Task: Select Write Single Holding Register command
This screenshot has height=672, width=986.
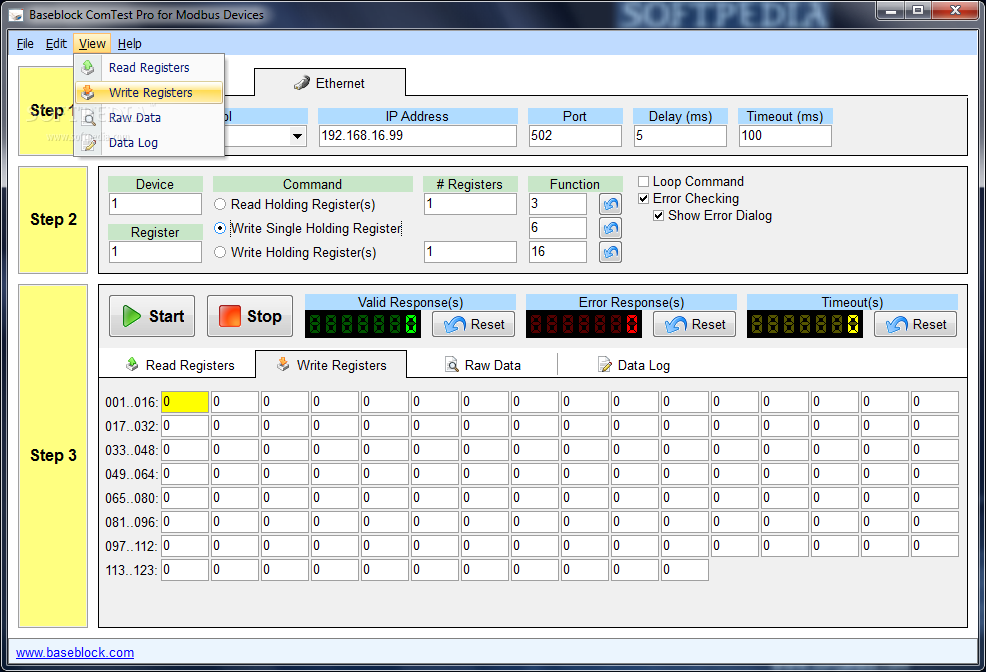Action: [x=220, y=228]
